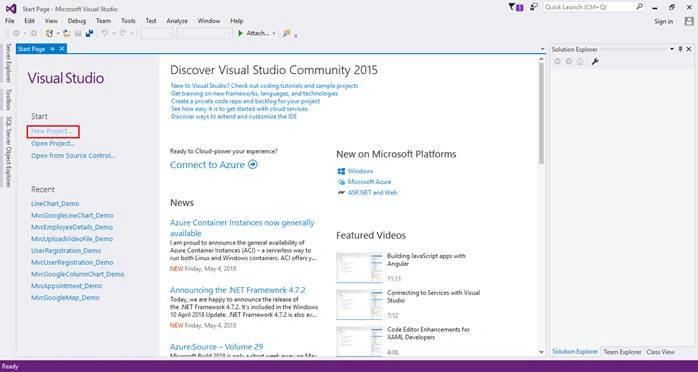Switch to the Team Explorer tab
This screenshot has height=372, width=698.
coord(622,352)
